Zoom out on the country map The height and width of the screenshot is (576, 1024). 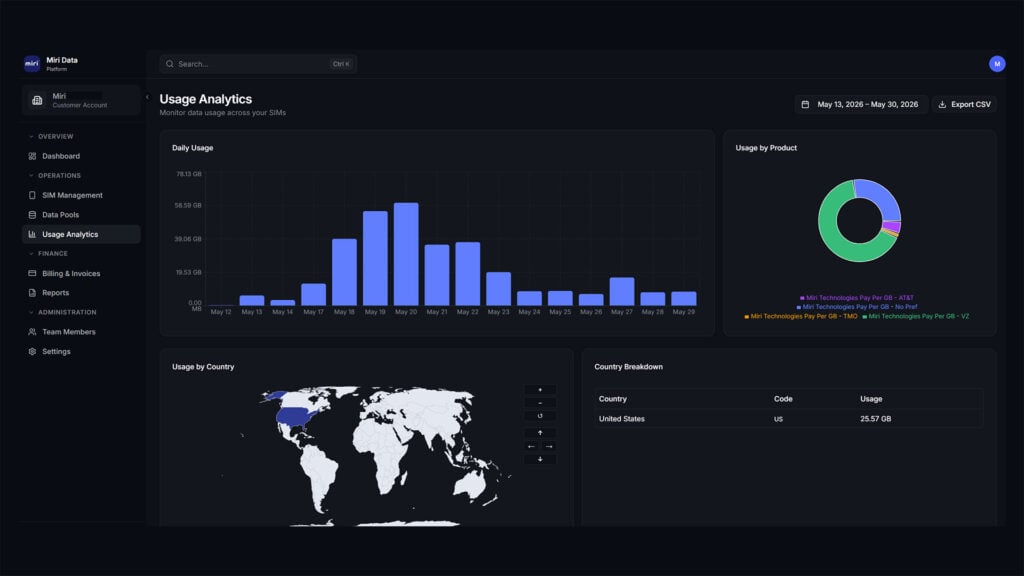coord(540,403)
